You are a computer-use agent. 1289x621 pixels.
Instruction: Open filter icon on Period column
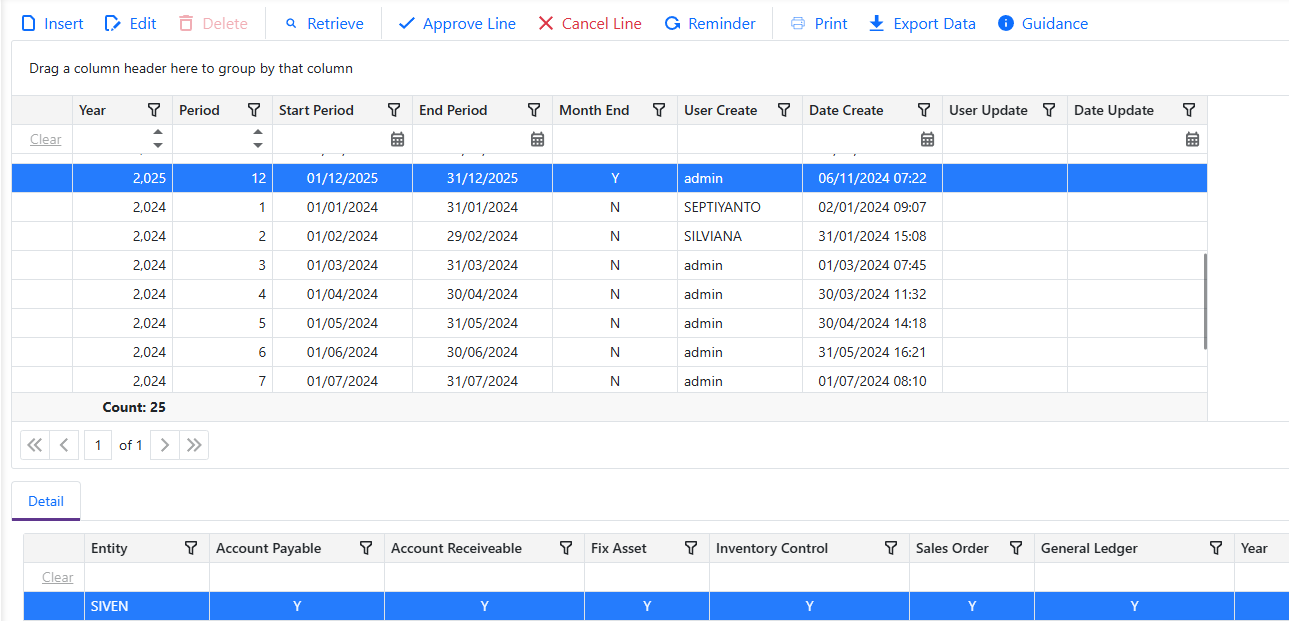click(254, 110)
